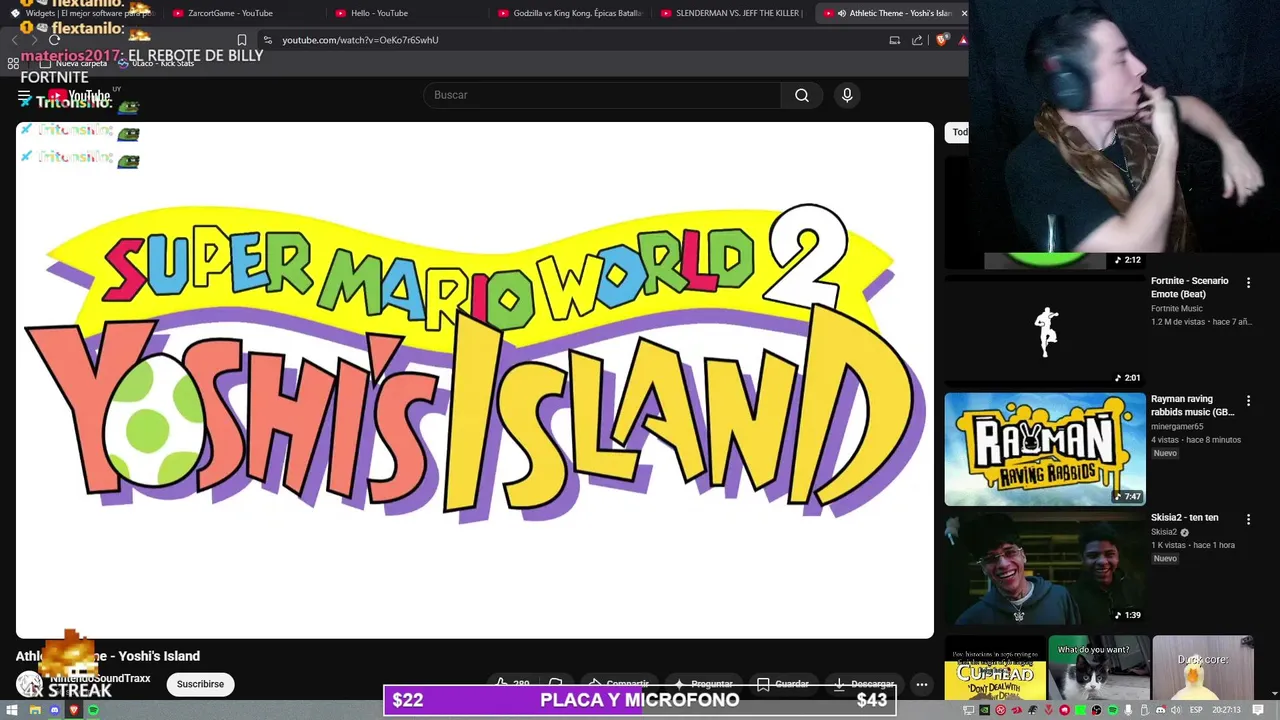
Task: Open ULaco - Kick Stats bookmark
Action: pos(155,63)
